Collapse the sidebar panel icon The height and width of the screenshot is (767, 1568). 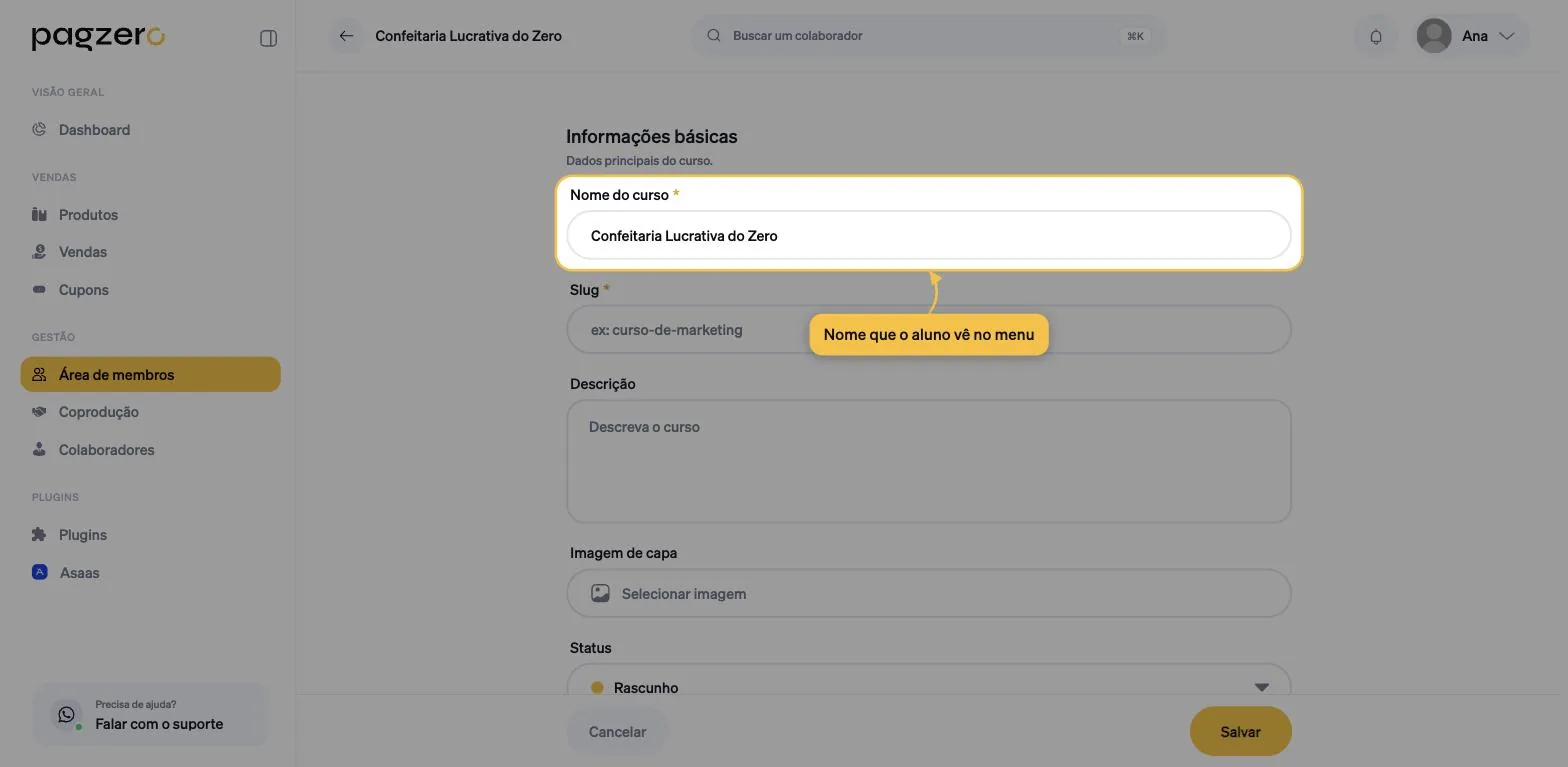click(x=268, y=38)
